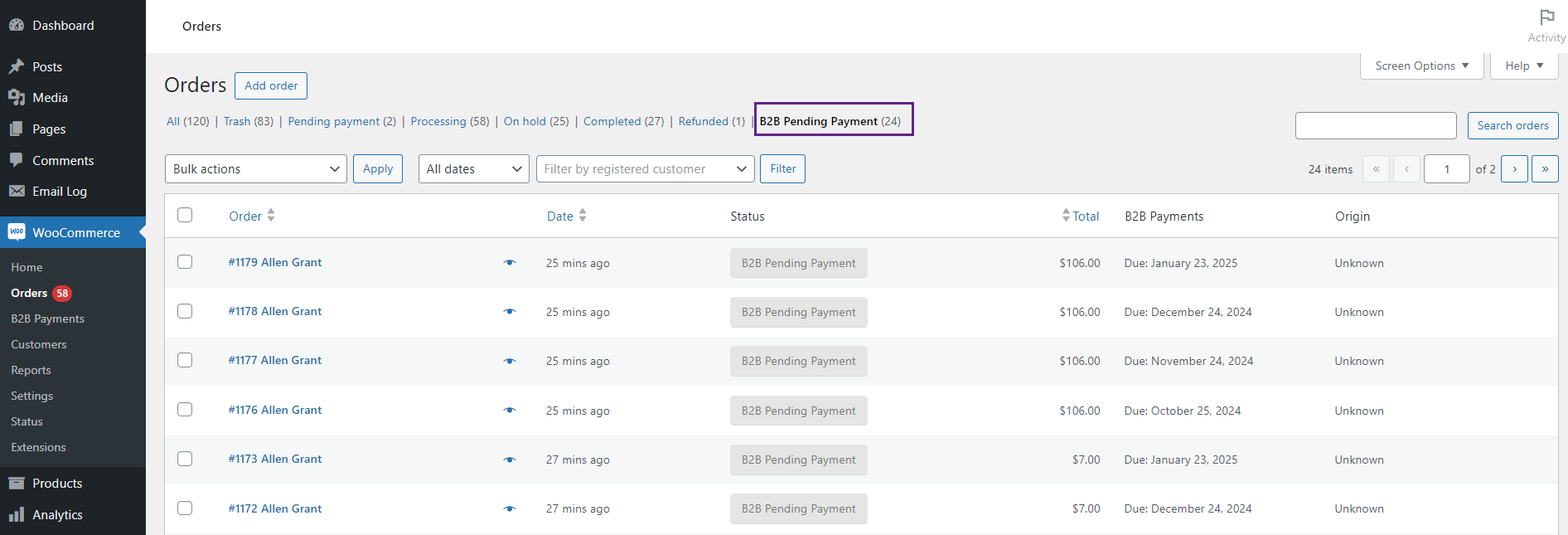
Task: Open order #1173 Allen Grant
Action: (x=275, y=459)
